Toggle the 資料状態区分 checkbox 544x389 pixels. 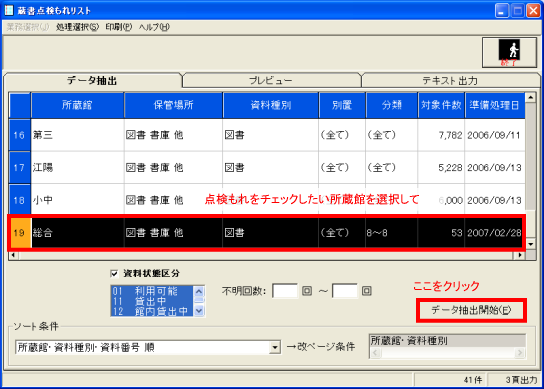click(114, 273)
